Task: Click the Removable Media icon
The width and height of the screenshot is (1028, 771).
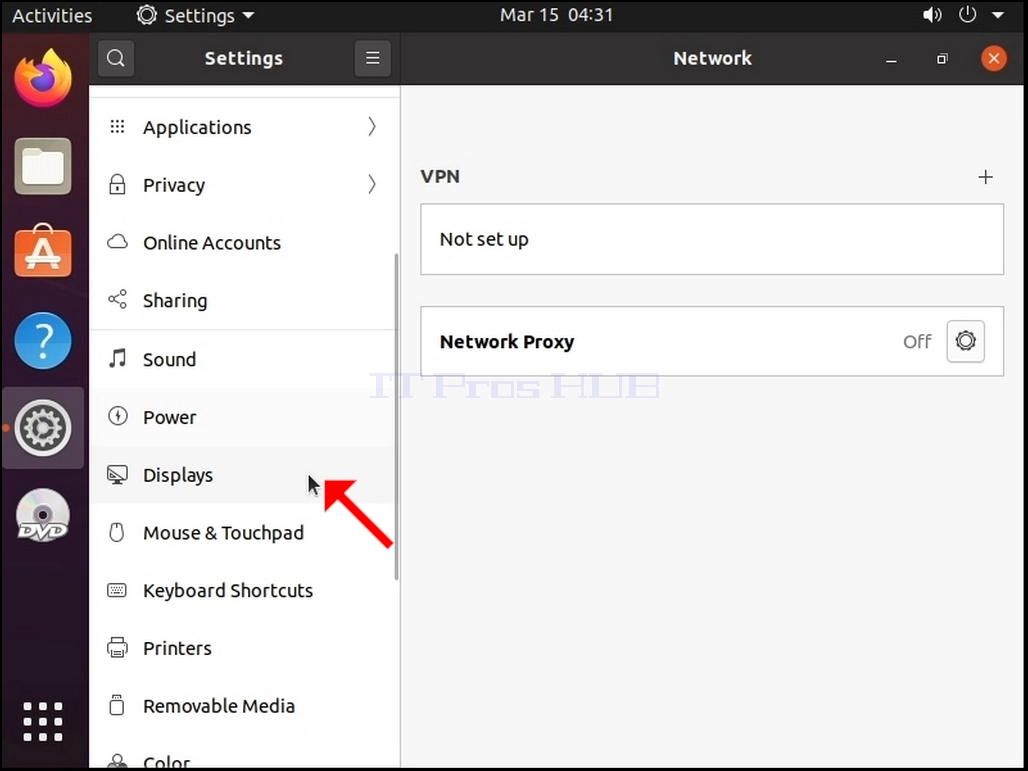Action: click(x=117, y=705)
